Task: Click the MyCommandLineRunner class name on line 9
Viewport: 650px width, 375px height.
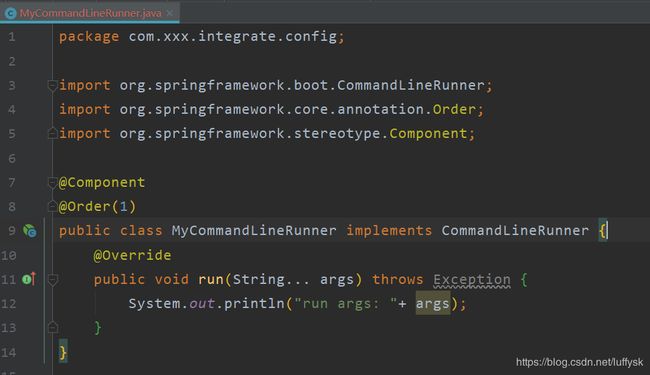Action: (x=254, y=230)
